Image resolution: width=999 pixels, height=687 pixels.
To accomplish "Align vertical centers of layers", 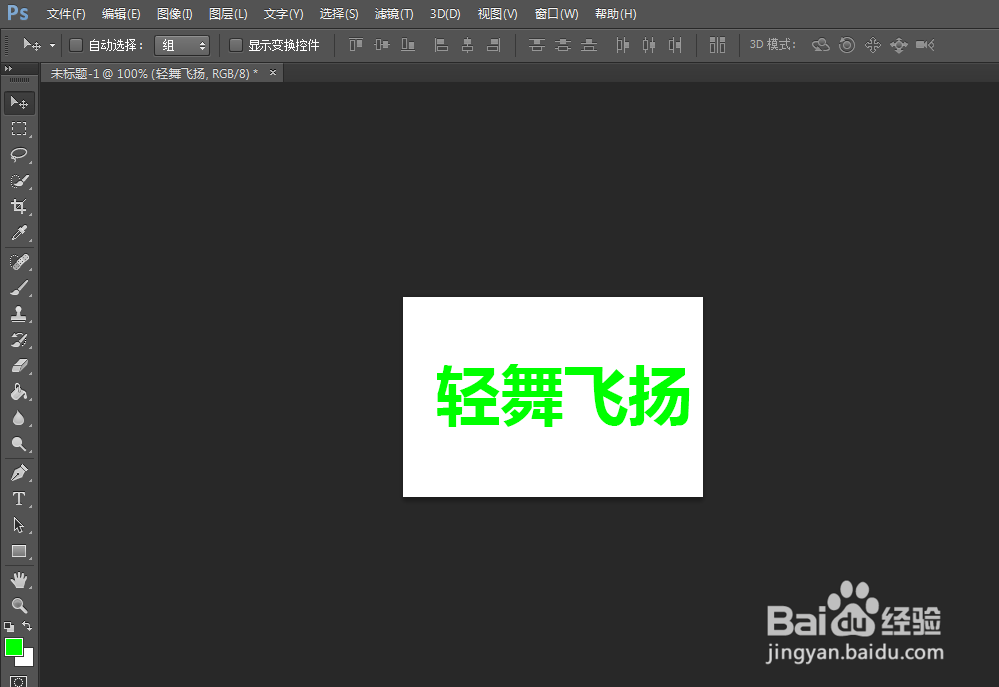I will (382, 45).
